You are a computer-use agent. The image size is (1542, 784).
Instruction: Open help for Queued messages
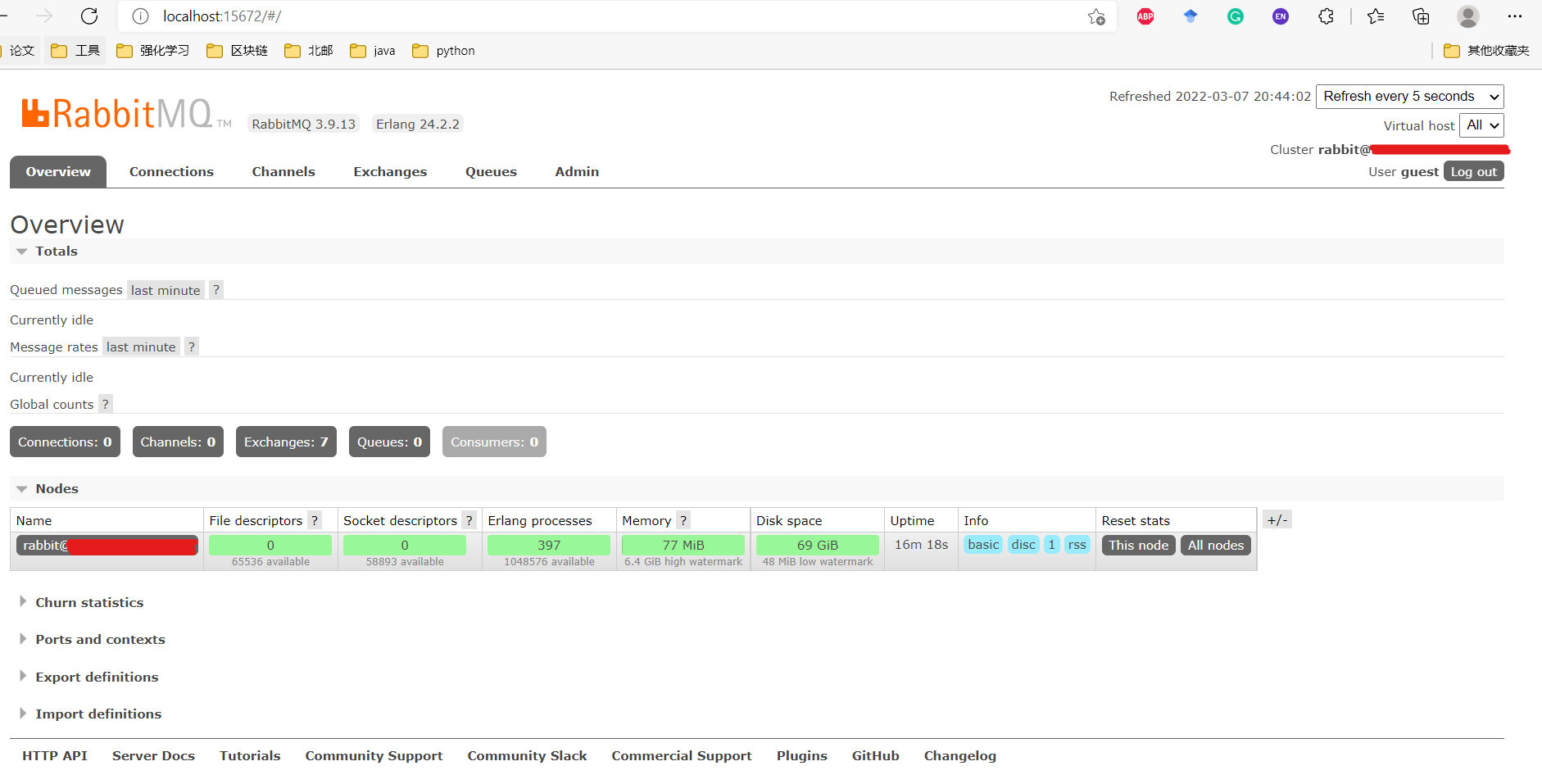(x=216, y=290)
